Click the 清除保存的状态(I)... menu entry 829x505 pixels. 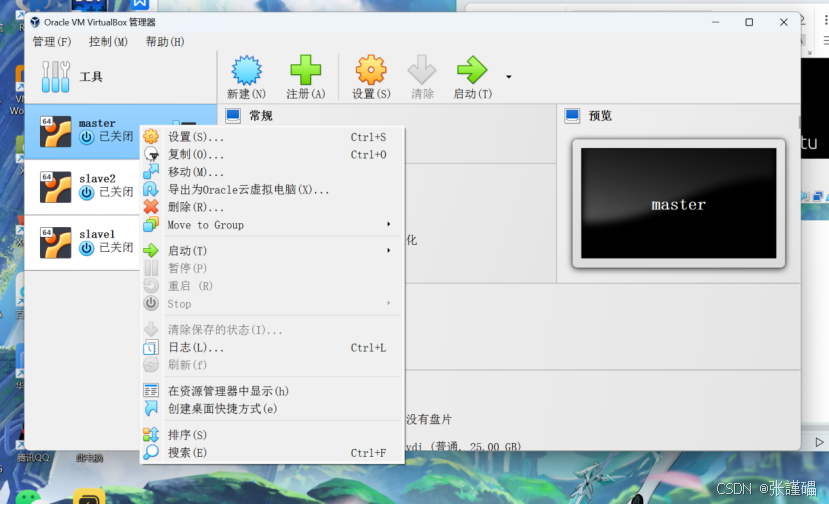tap(272, 330)
